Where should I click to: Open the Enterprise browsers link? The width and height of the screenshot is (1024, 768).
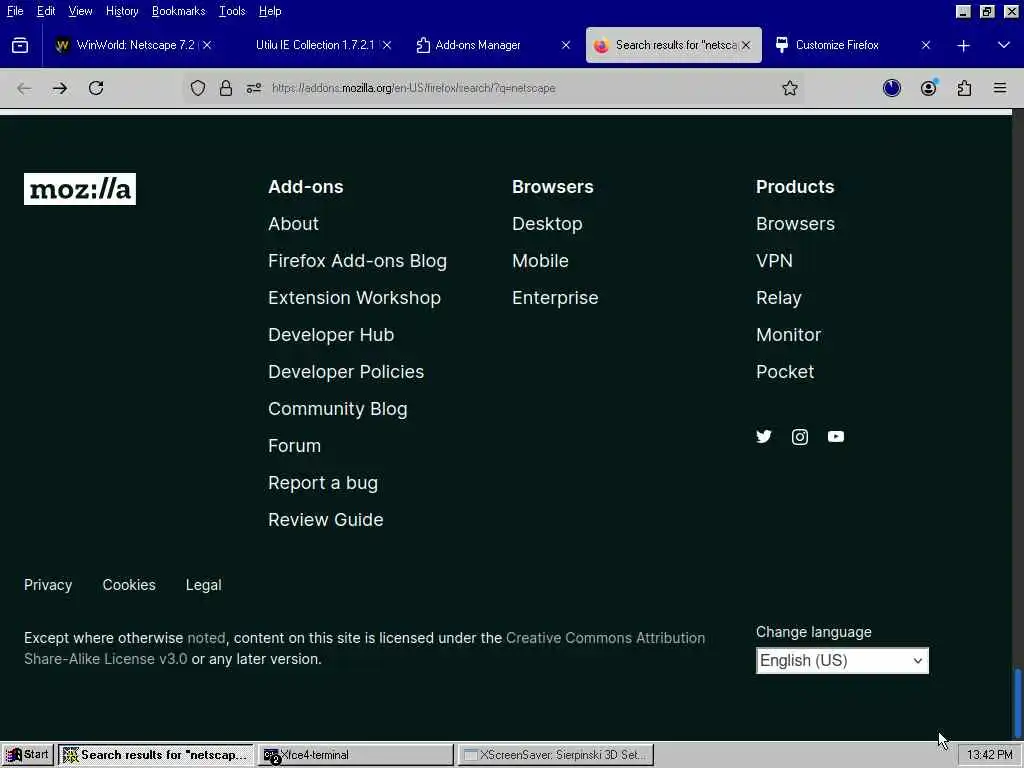(x=555, y=298)
